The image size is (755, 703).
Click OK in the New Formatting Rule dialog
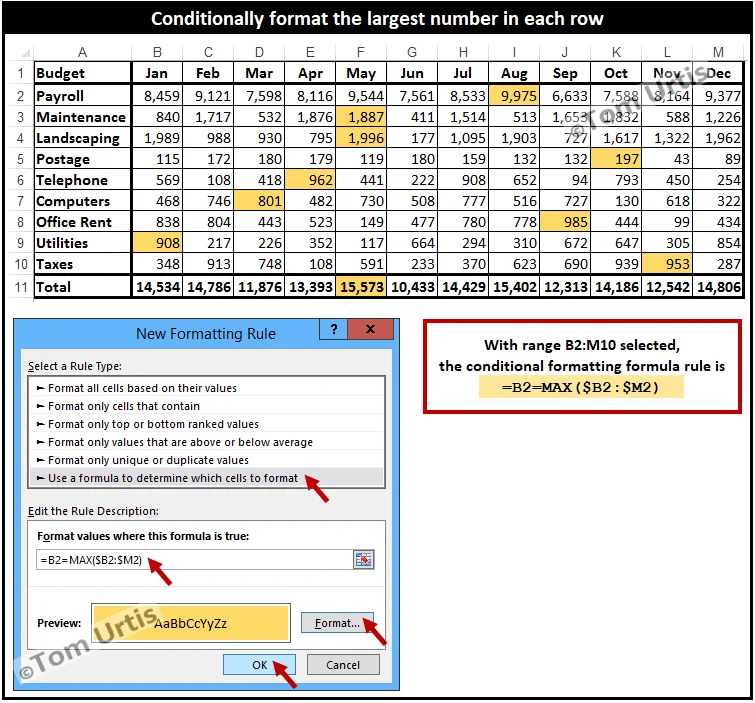click(259, 665)
